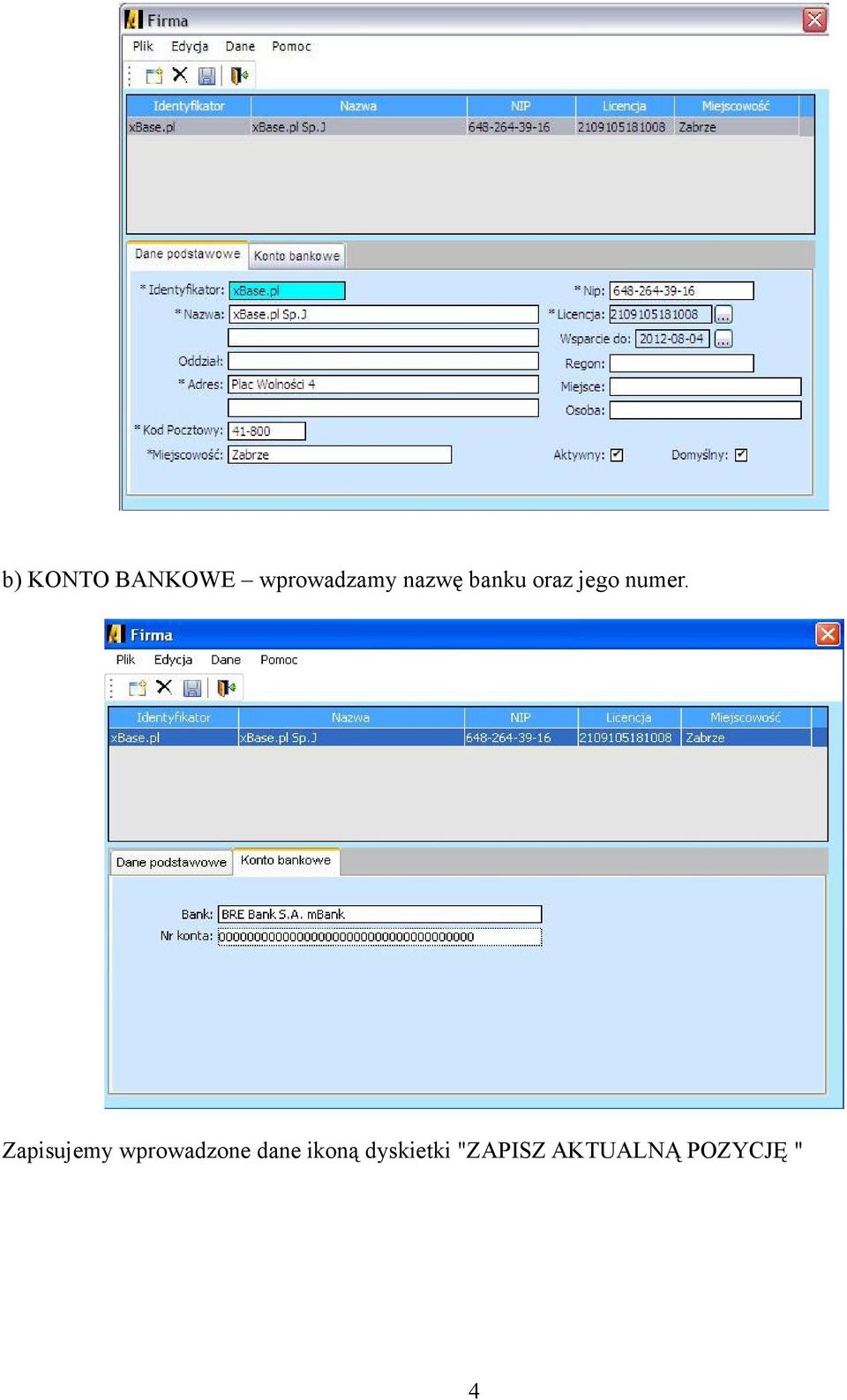
Task: Click the Kod Pocztowy field 41-800
Action: point(266,431)
